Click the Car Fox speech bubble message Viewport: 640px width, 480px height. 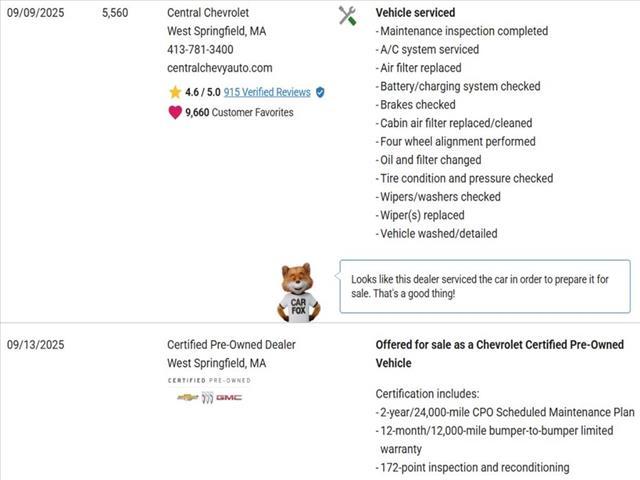484,286
